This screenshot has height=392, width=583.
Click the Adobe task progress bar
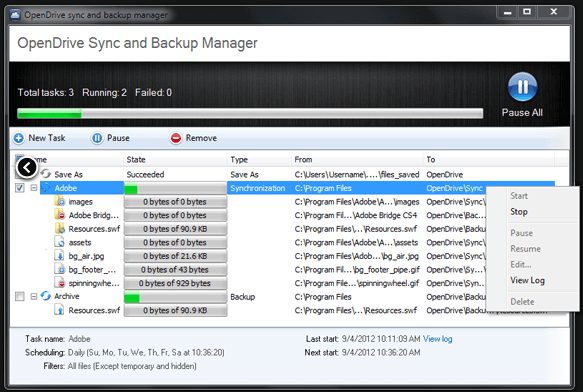point(175,188)
